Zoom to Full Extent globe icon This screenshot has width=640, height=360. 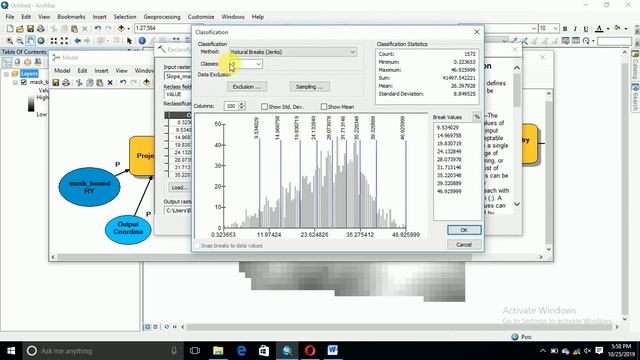[x=41, y=41]
